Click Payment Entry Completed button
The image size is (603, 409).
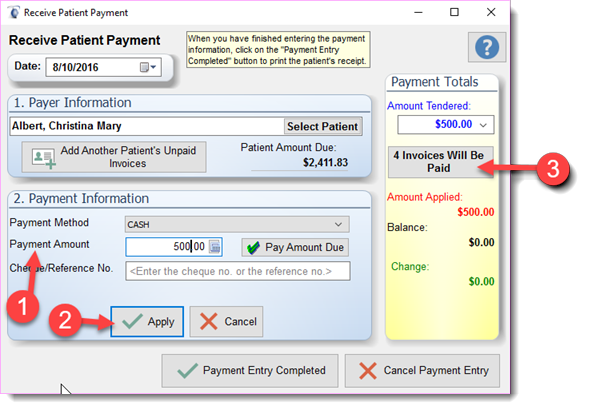coord(250,371)
